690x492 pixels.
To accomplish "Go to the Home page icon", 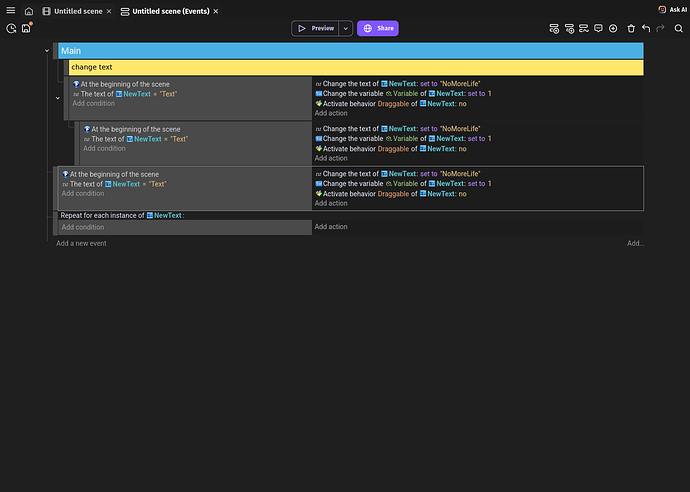I will 29,10.
